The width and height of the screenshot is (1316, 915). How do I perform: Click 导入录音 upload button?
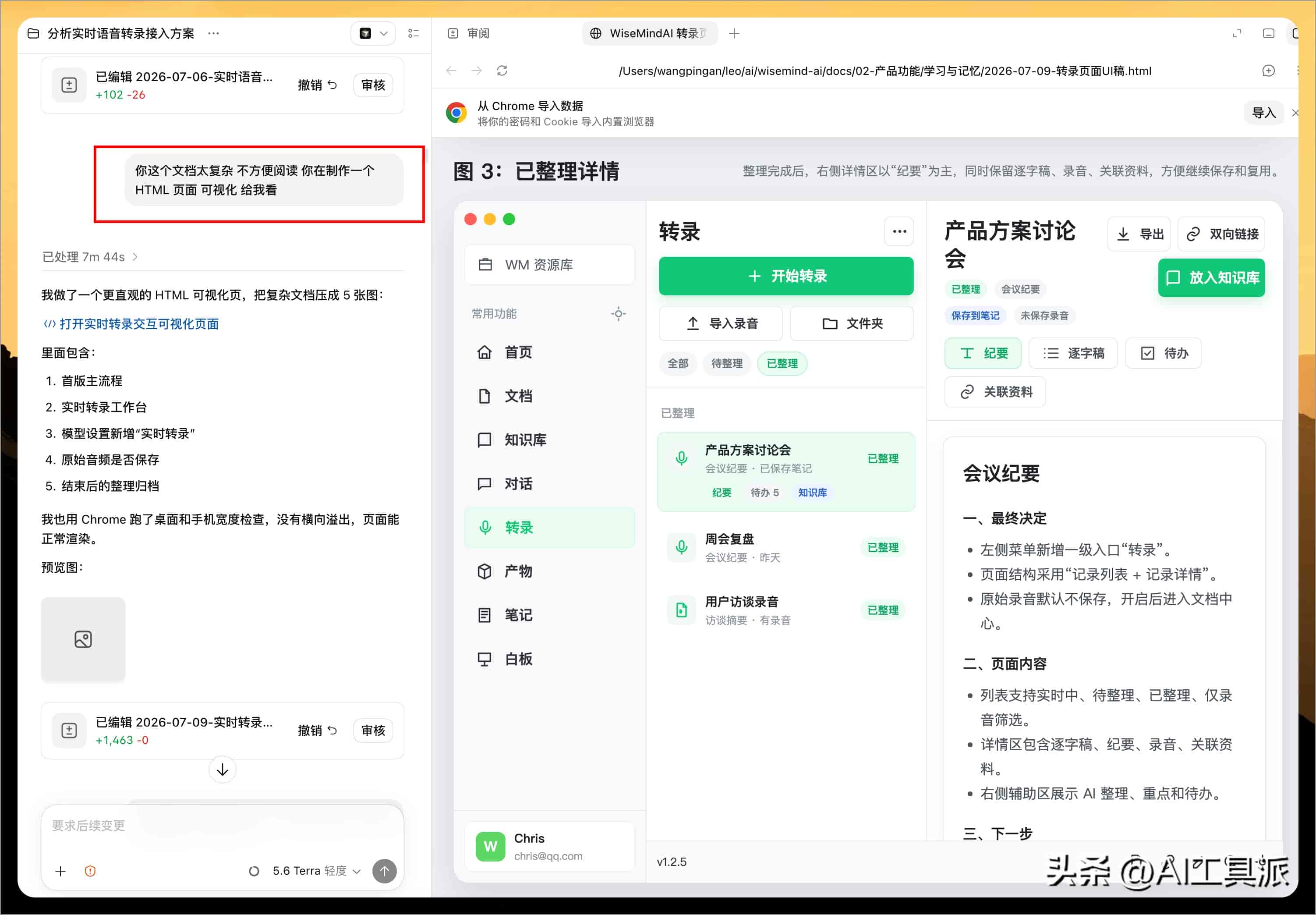coord(721,323)
